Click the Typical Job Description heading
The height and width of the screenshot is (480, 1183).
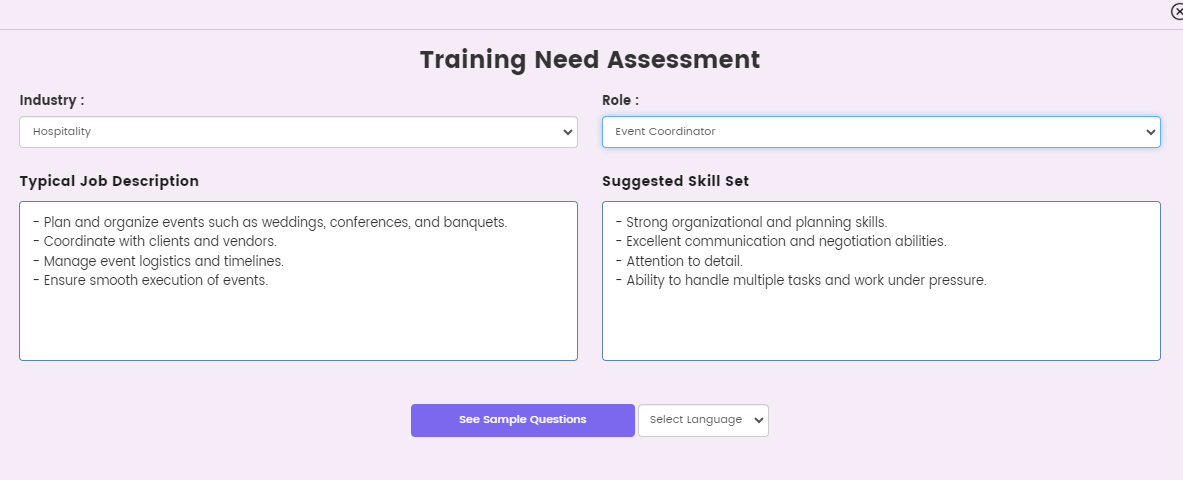point(109,181)
